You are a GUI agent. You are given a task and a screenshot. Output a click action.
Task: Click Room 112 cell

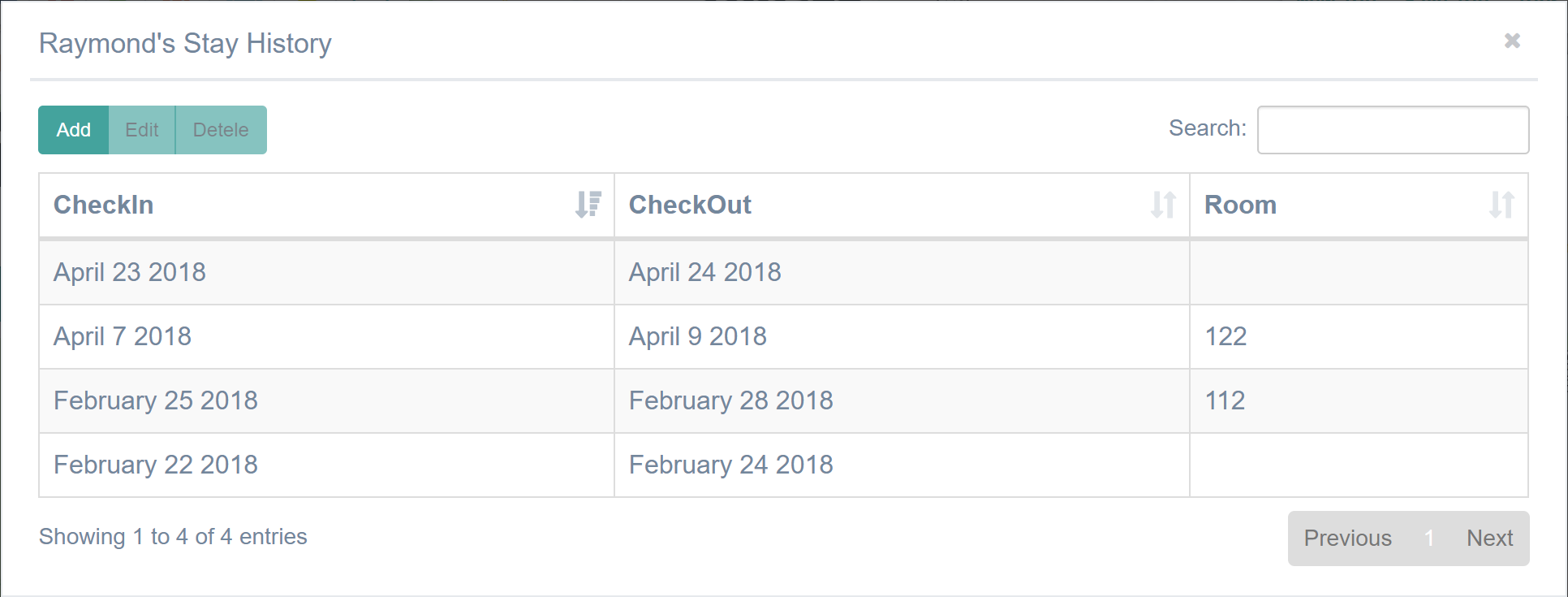click(x=1225, y=400)
